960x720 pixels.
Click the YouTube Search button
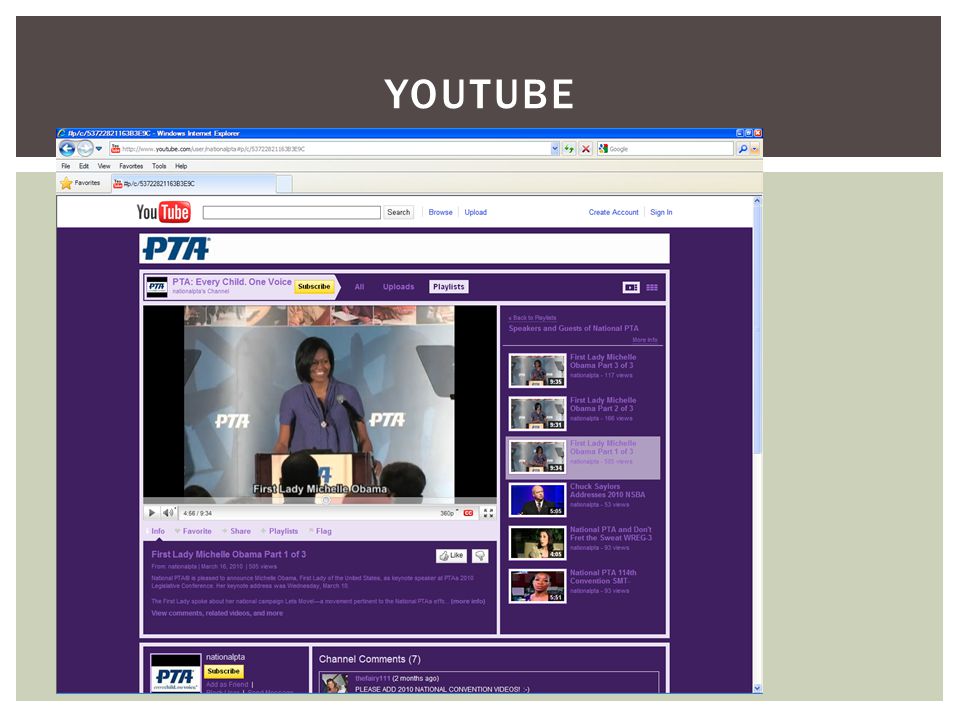(x=399, y=212)
